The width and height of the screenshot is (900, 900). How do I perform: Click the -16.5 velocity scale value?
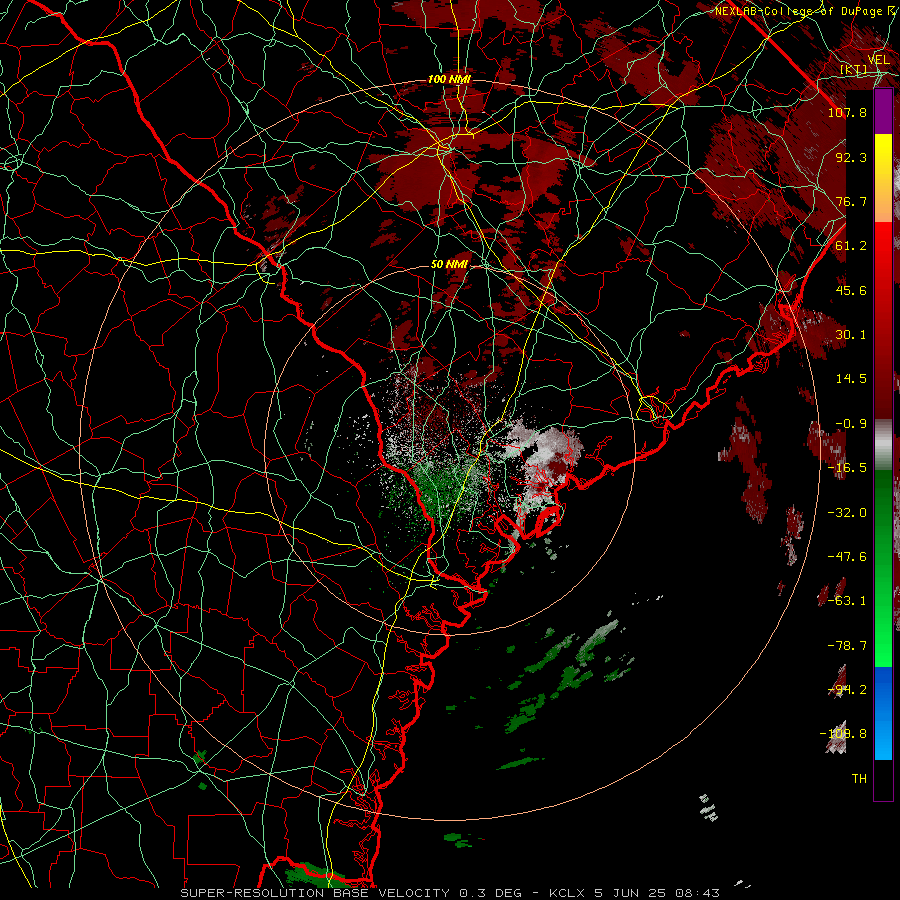(847, 468)
